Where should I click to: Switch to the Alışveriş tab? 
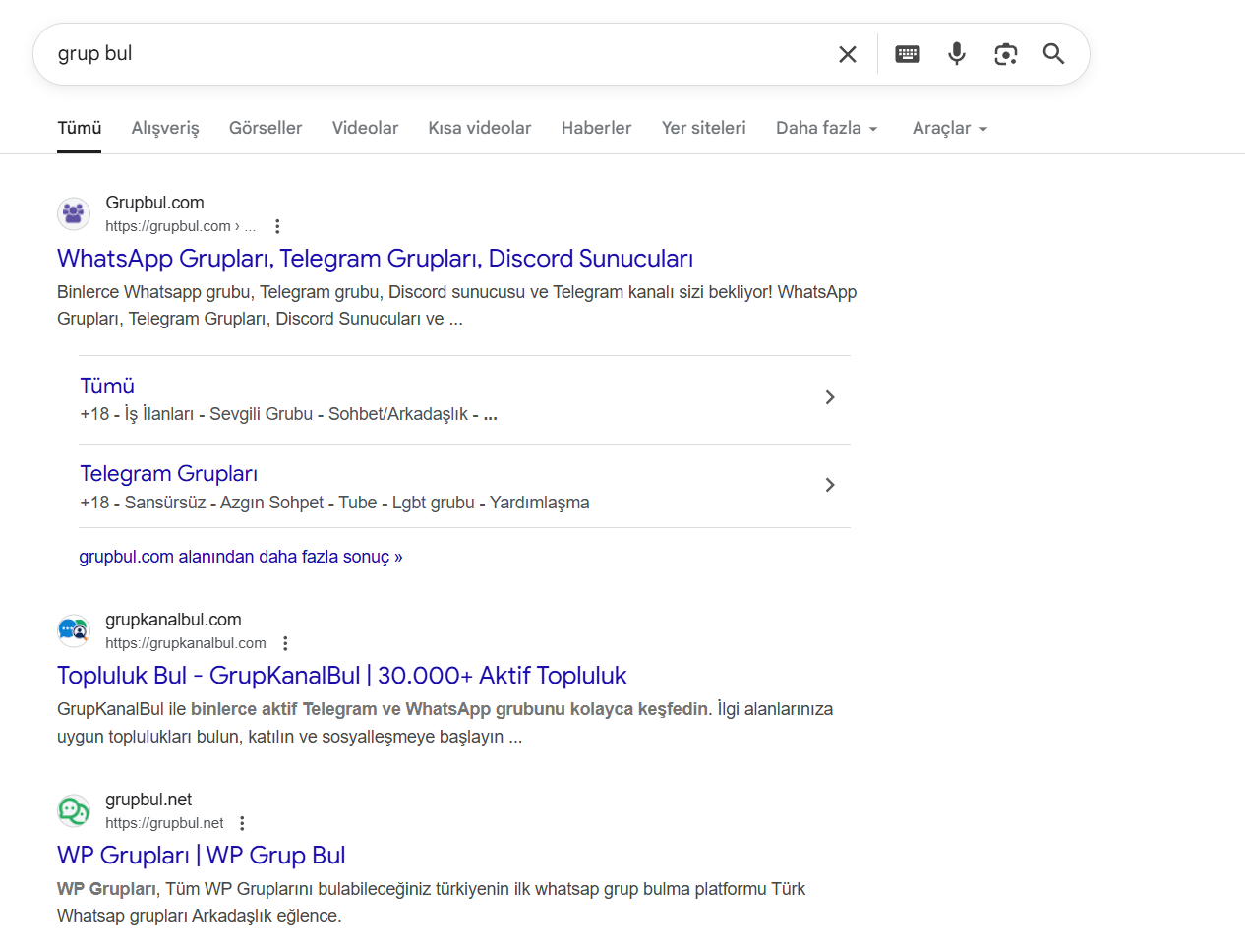[x=165, y=128]
